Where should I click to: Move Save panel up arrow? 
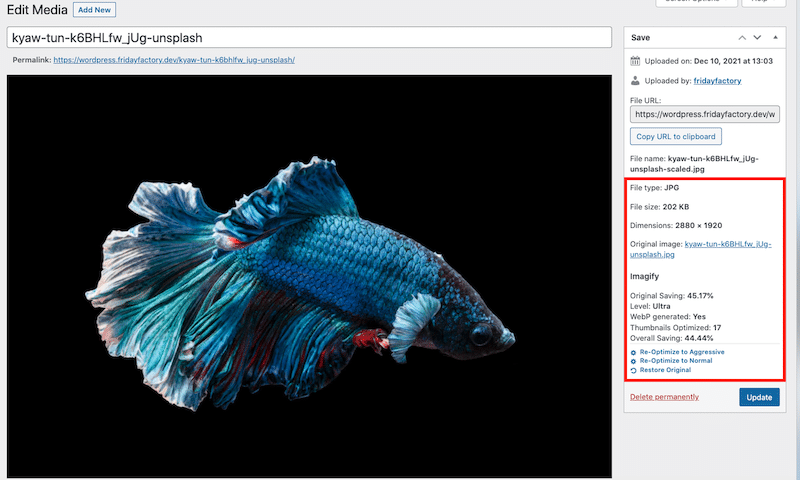[x=742, y=38]
